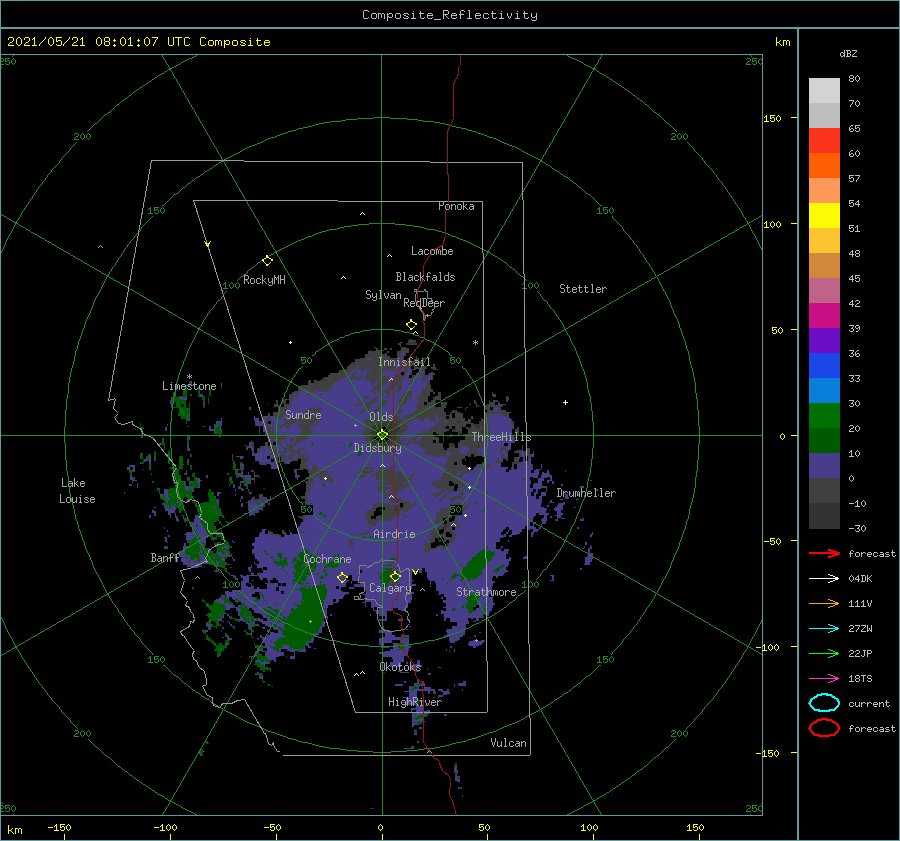Click the RockyMH label
900x841 pixels.
(265, 280)
